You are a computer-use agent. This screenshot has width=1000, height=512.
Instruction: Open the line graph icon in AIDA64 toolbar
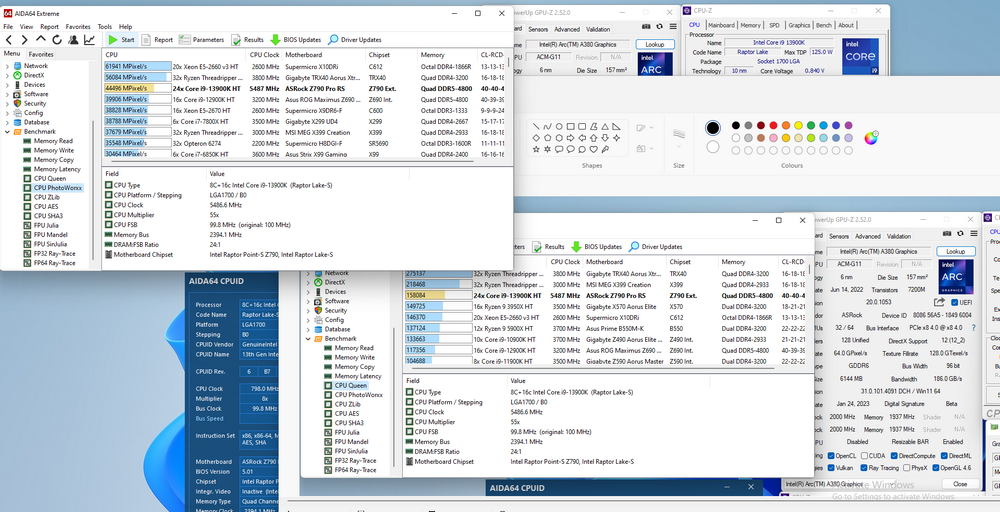click(x=89, y=40)
